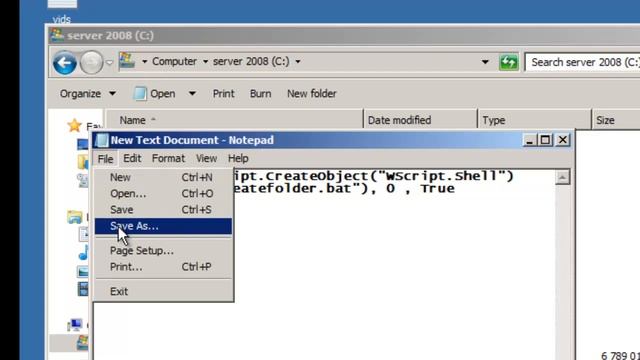Choose Print... from the File menu
This screenshot has height=360, width=640.
(163, 267)
